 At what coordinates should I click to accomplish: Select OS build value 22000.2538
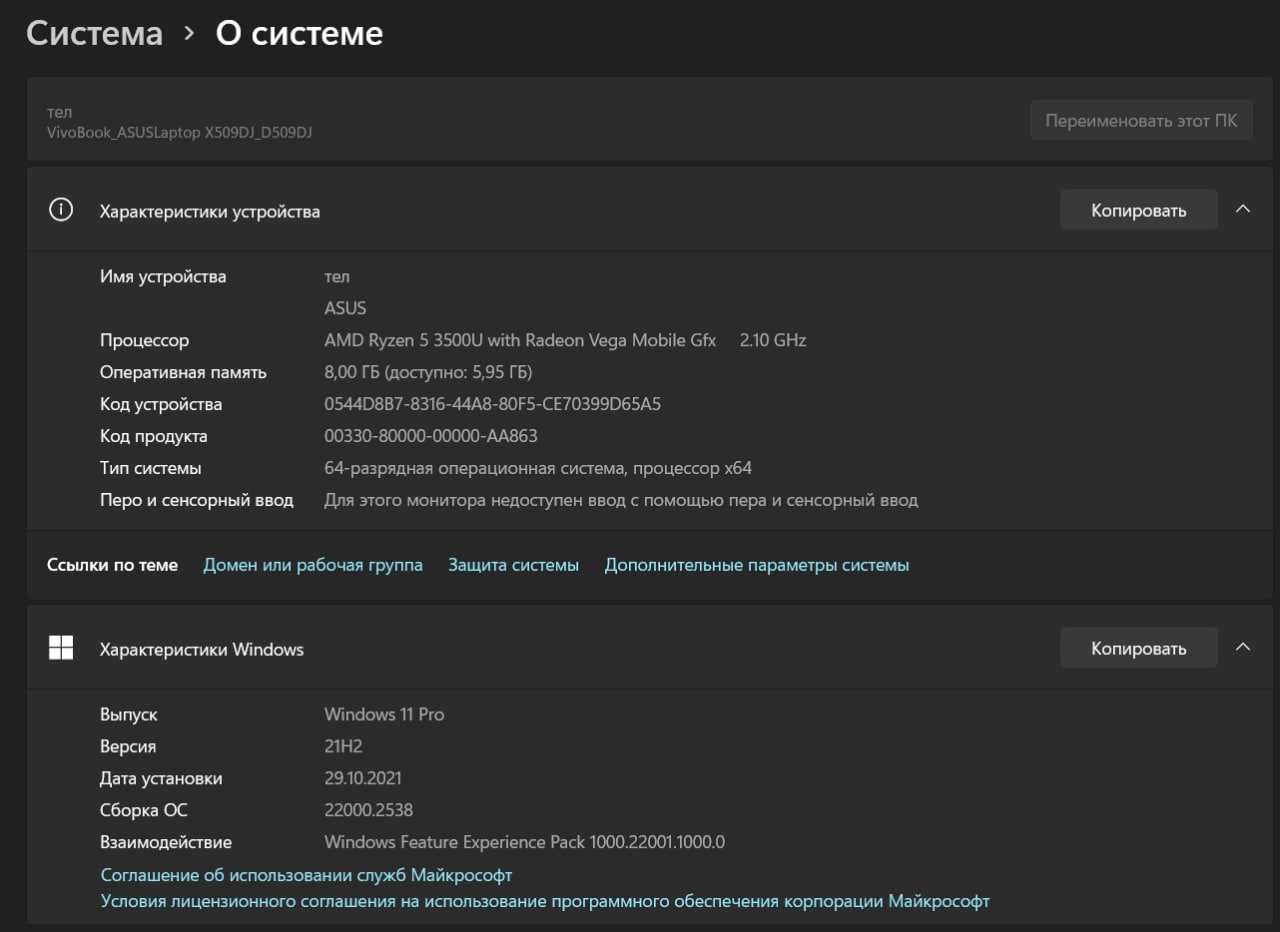369,810
